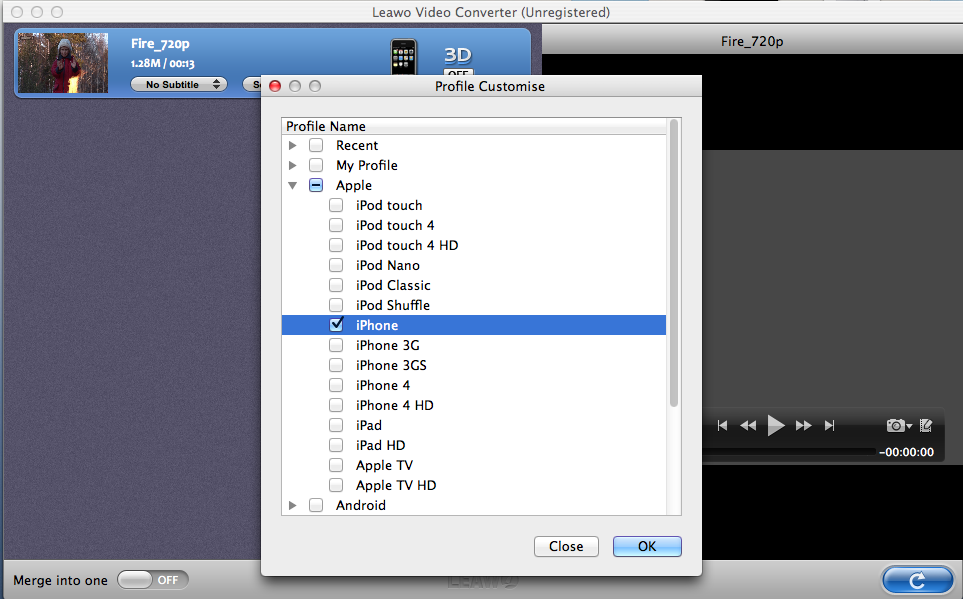Click the -00:00:00 time display
Viewport: 963px width, 599px height.
pos(906,452)
